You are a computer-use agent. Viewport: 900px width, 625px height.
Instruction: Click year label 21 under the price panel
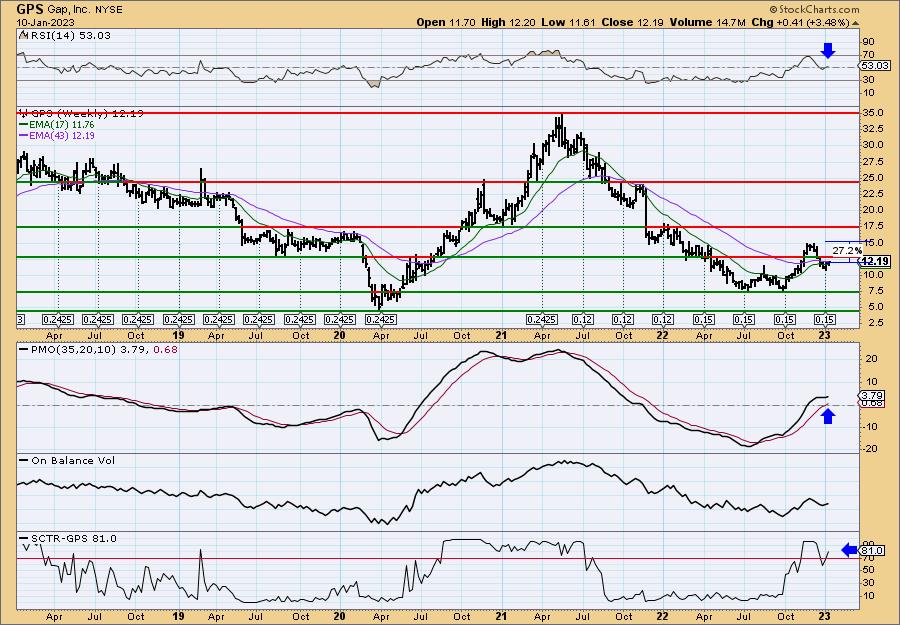point(501,335)
